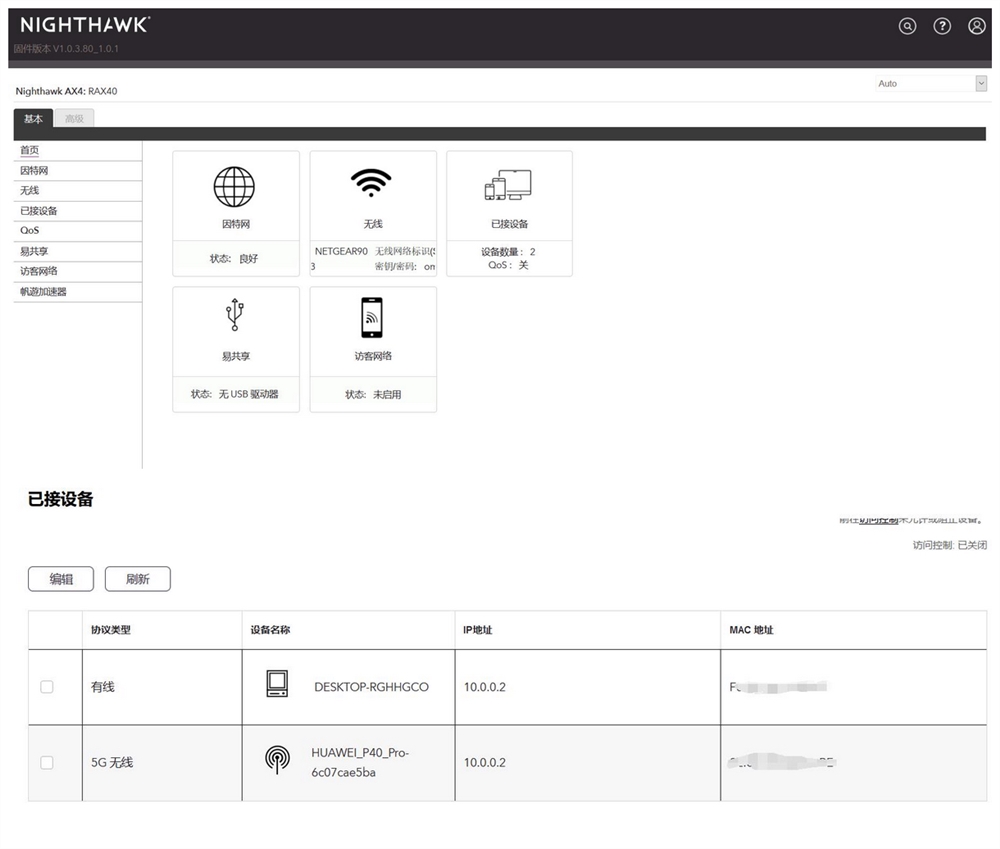Switch to the 高级 tab

click(x=74, y=119)
